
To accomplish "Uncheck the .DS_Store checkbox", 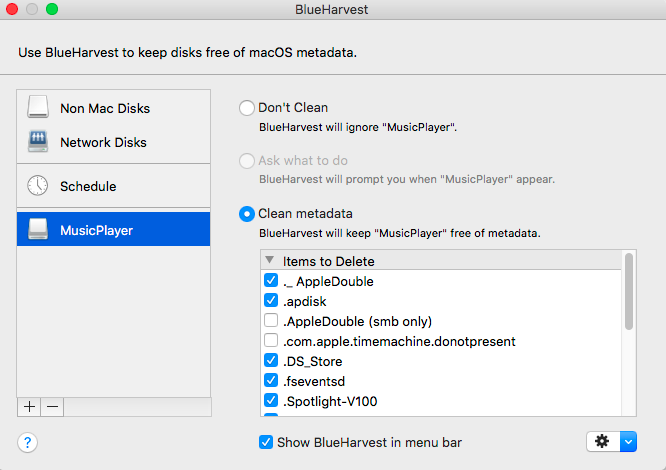I will [271, 360].
